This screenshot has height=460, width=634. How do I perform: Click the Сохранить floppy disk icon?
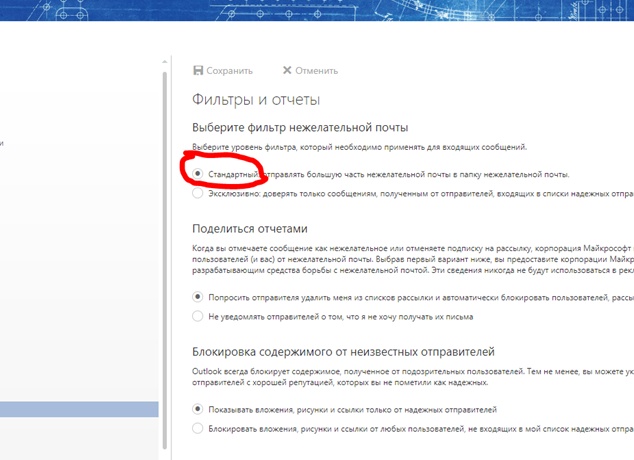coord(198,70)
